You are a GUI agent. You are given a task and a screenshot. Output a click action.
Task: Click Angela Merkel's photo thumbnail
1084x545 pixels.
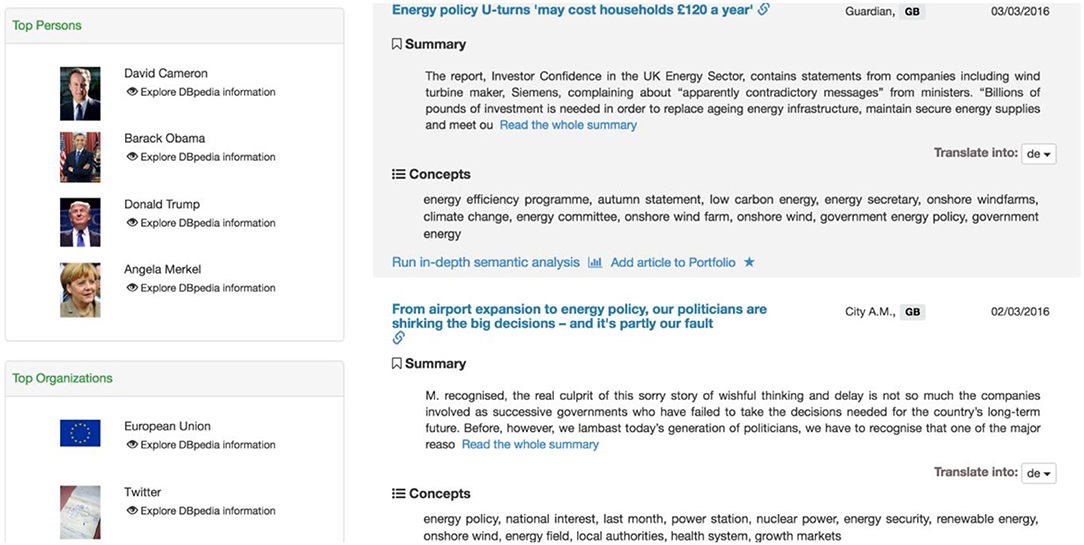[x=80, y=290]
